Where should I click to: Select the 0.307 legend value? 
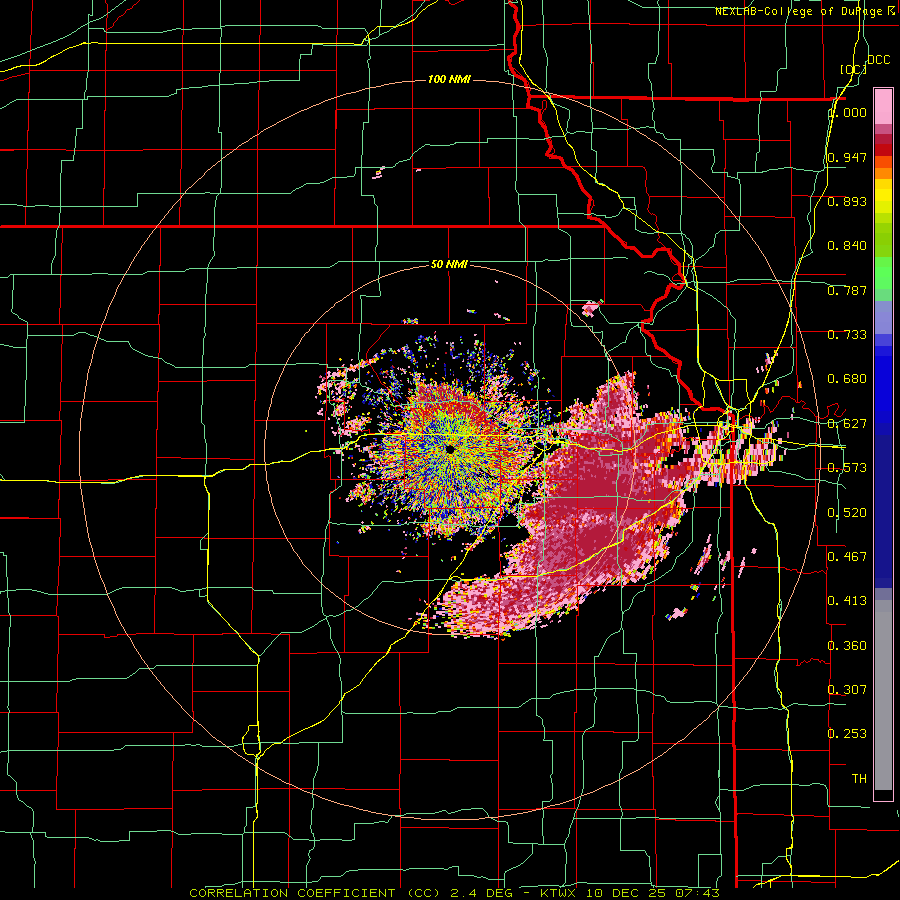pyautogui.click(x=847, y=690)
